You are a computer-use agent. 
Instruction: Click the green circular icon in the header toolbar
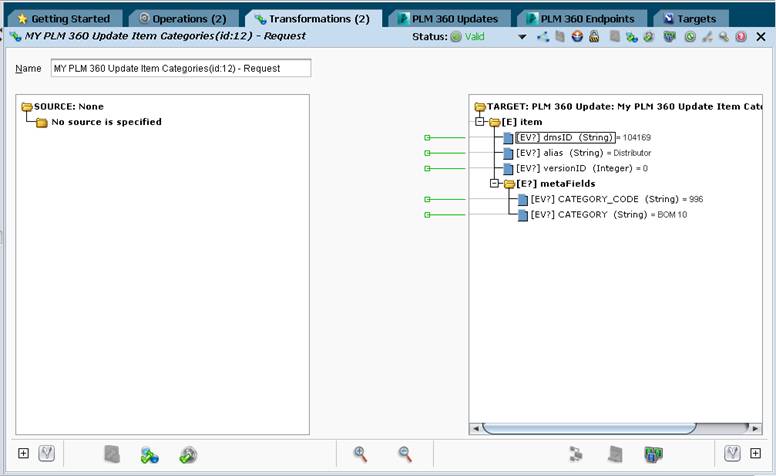tap(690, 36)
